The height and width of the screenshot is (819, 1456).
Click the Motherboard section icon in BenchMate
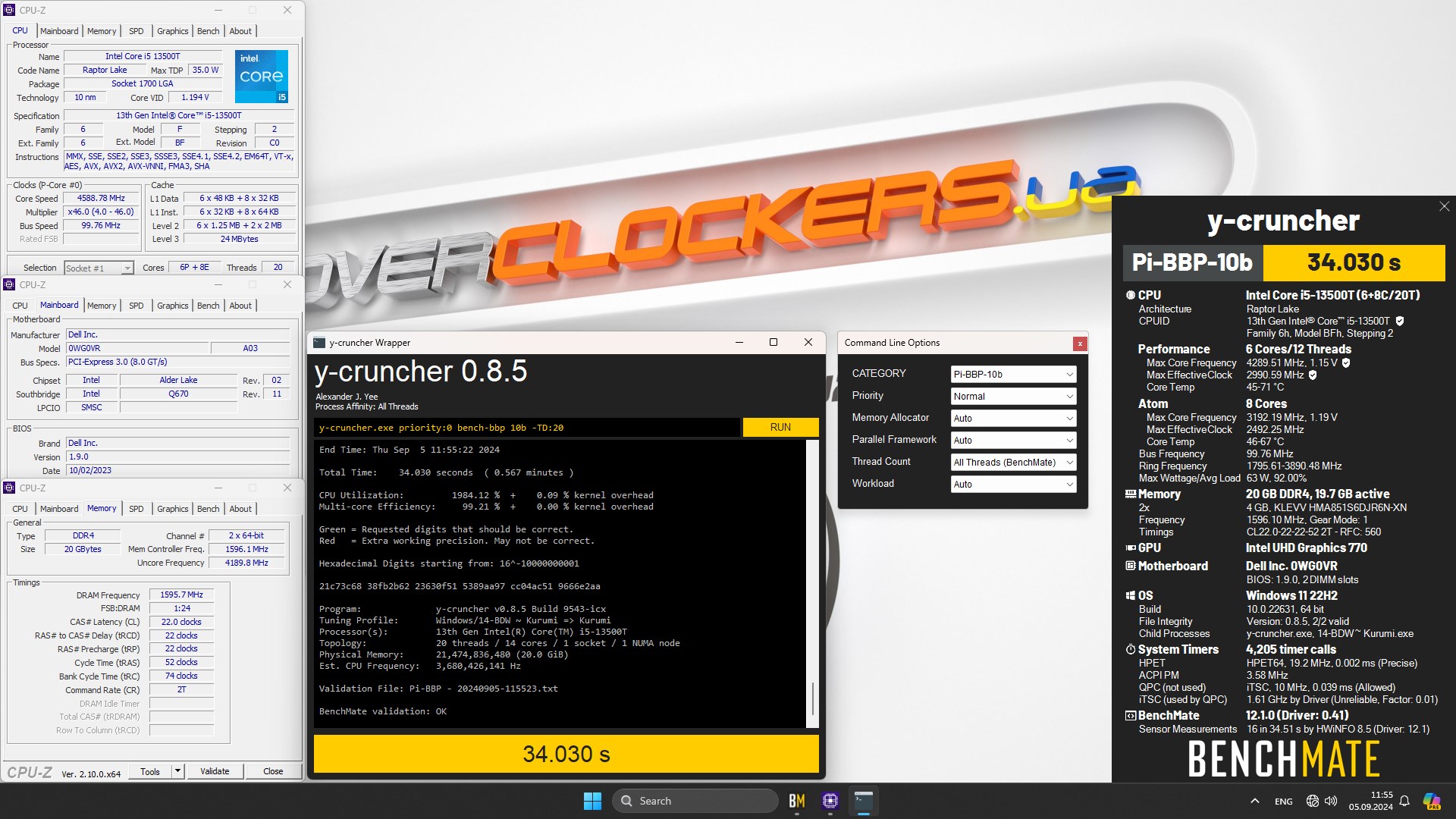(x=1130, y=566)
